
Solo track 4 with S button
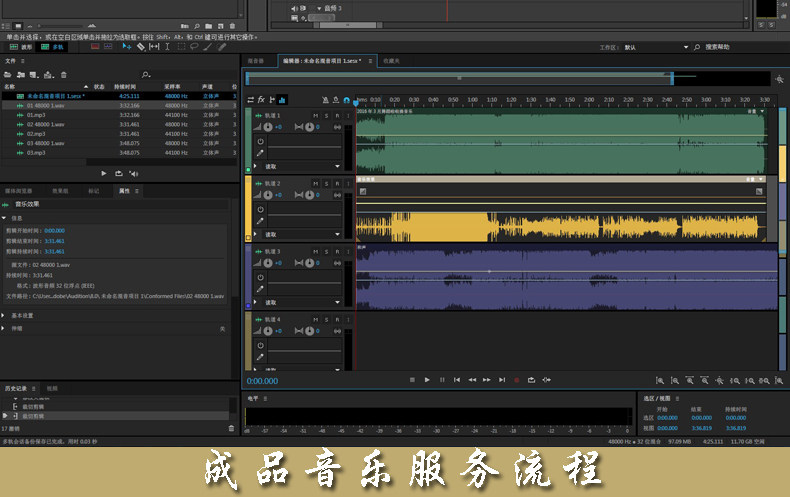pyautogui.click(x=326, y=320)
